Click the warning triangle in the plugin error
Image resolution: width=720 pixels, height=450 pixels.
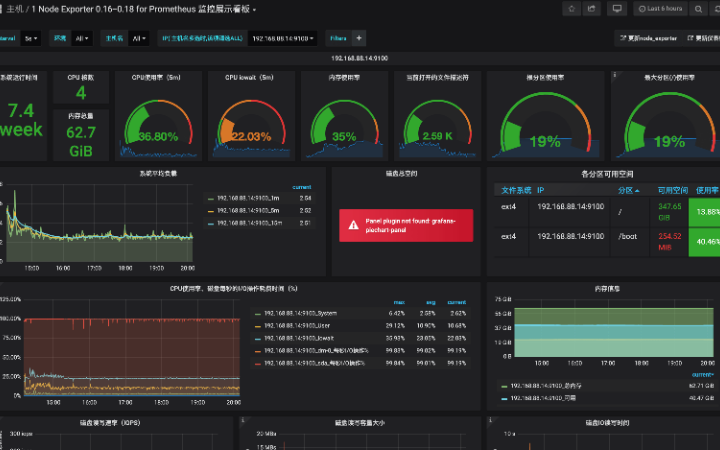353,225
